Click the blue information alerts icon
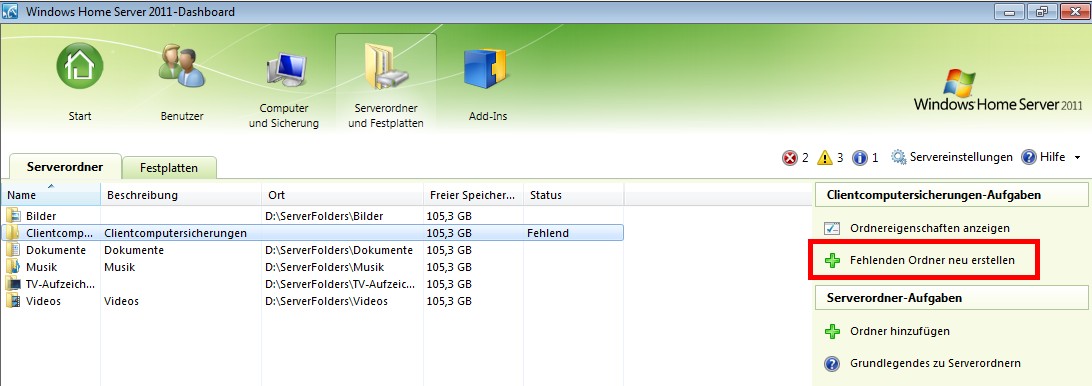 tap(860, 158)
